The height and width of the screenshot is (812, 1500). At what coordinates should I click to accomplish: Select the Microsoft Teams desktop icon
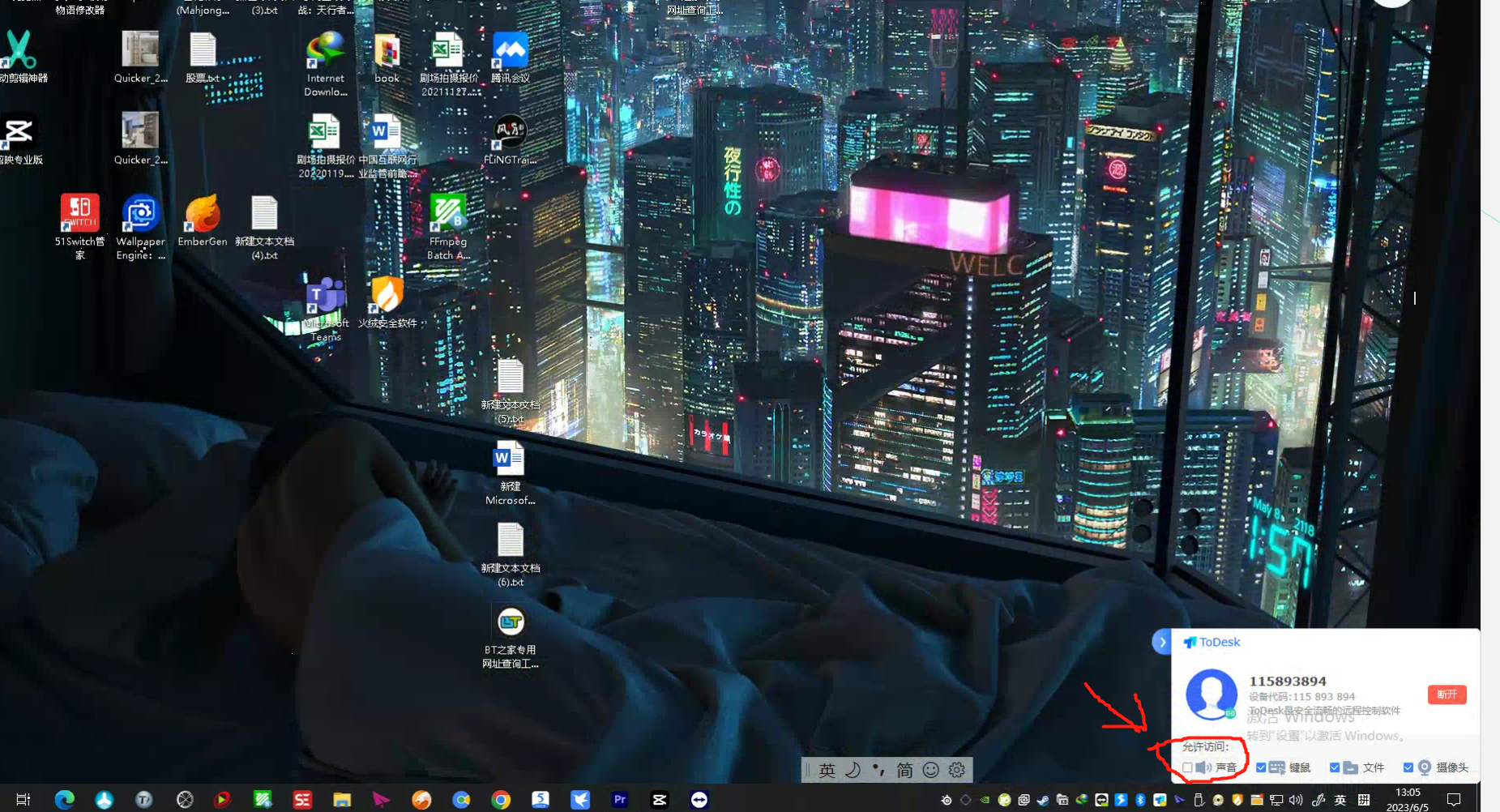pyautogui.click(x=326, y=310)
